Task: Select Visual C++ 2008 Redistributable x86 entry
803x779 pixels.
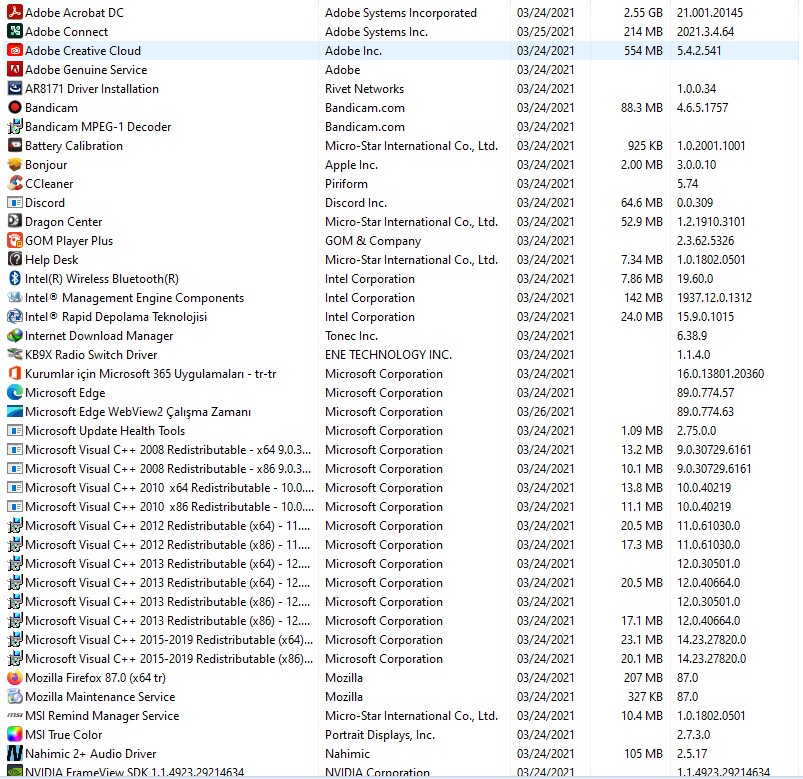Action: coord(168,469)
